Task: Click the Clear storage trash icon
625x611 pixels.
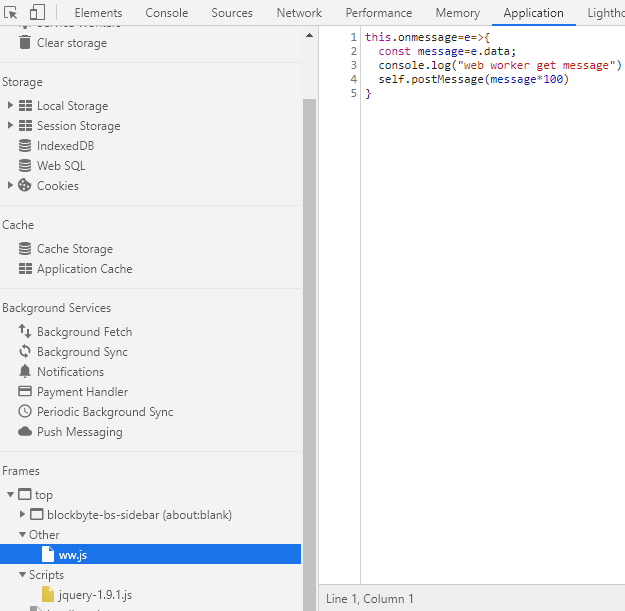Action: point(25,43)
